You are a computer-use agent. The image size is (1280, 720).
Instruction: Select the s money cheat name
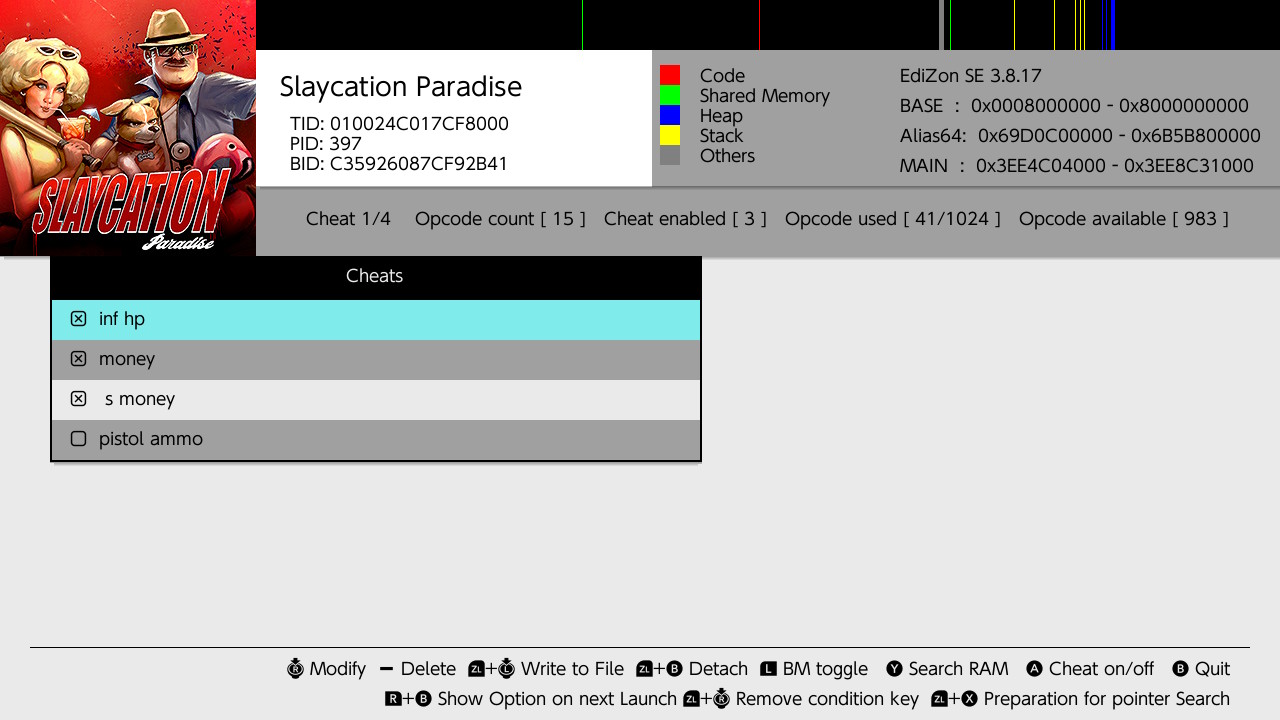[x=140, y=399]
